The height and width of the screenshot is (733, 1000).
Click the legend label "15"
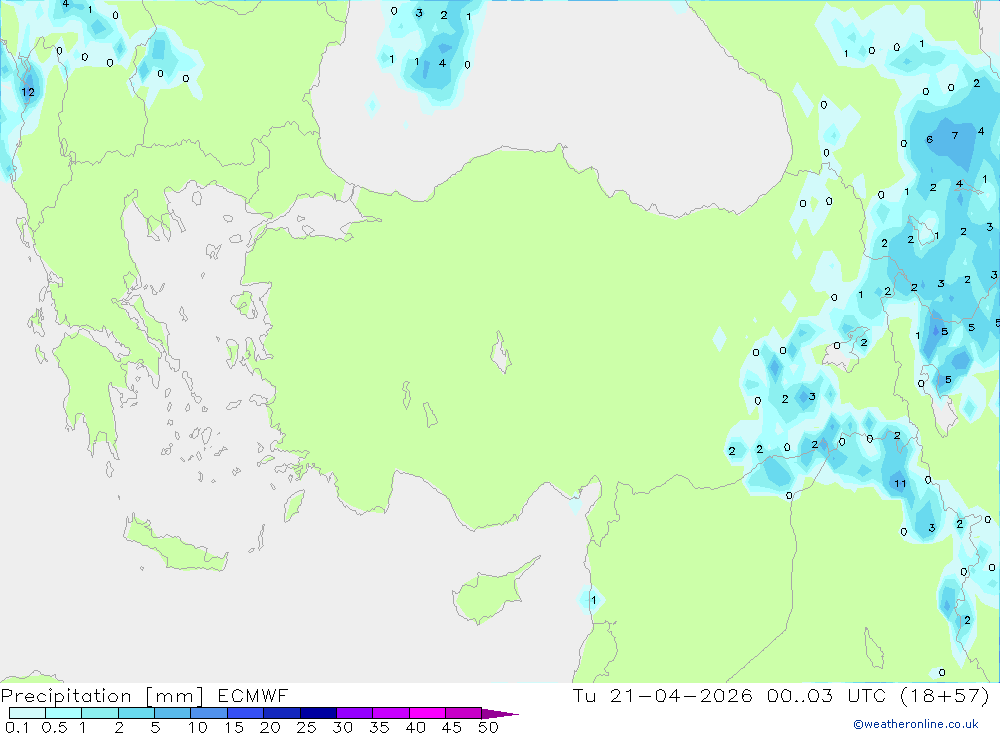click(x=234, y=727)
